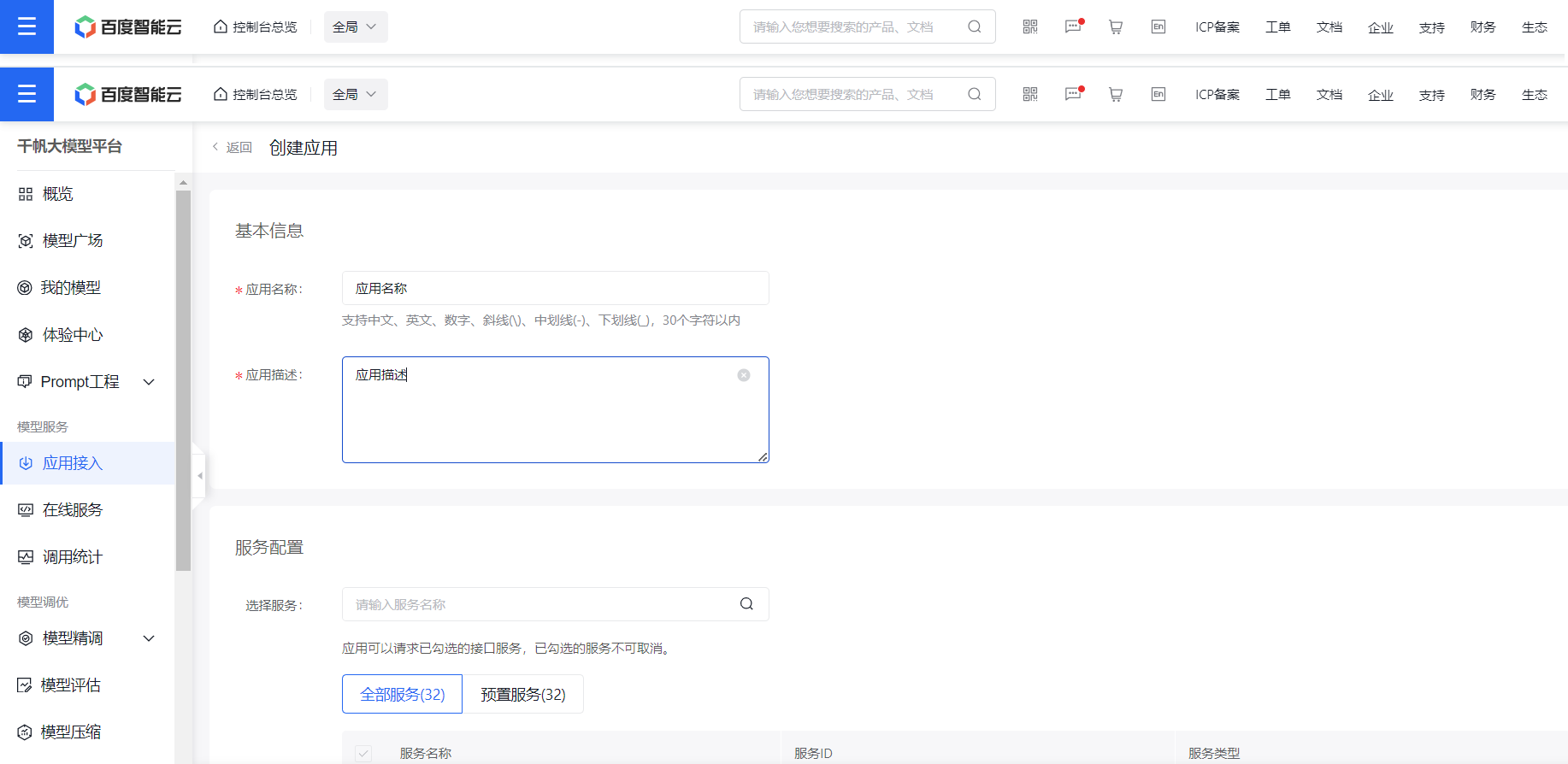Switch language with the En icon in the lower header bar
1568x764 pixels.
coord(1158,94)
